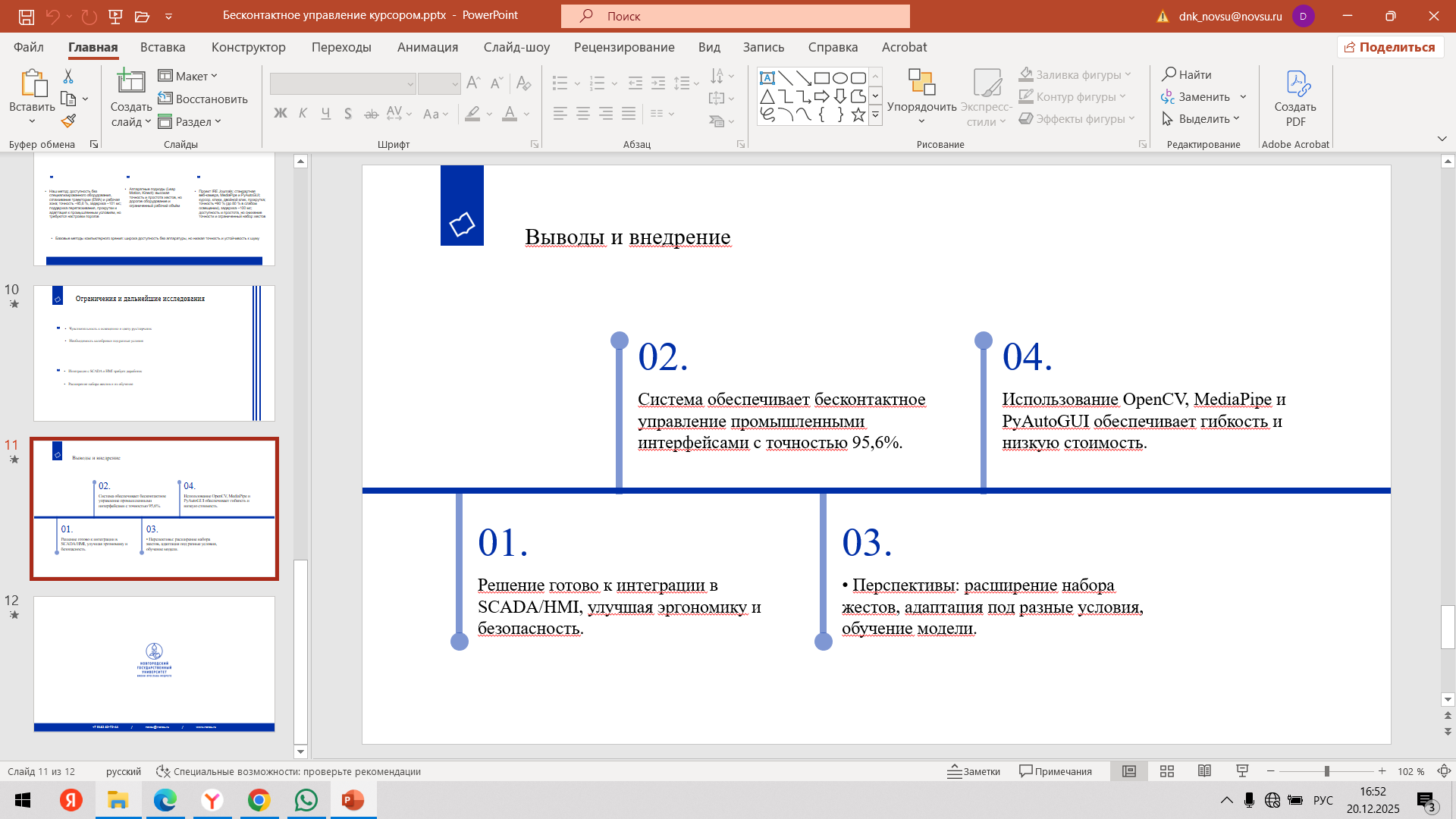Open the Animation (Анимация) tab

point(427,47)
